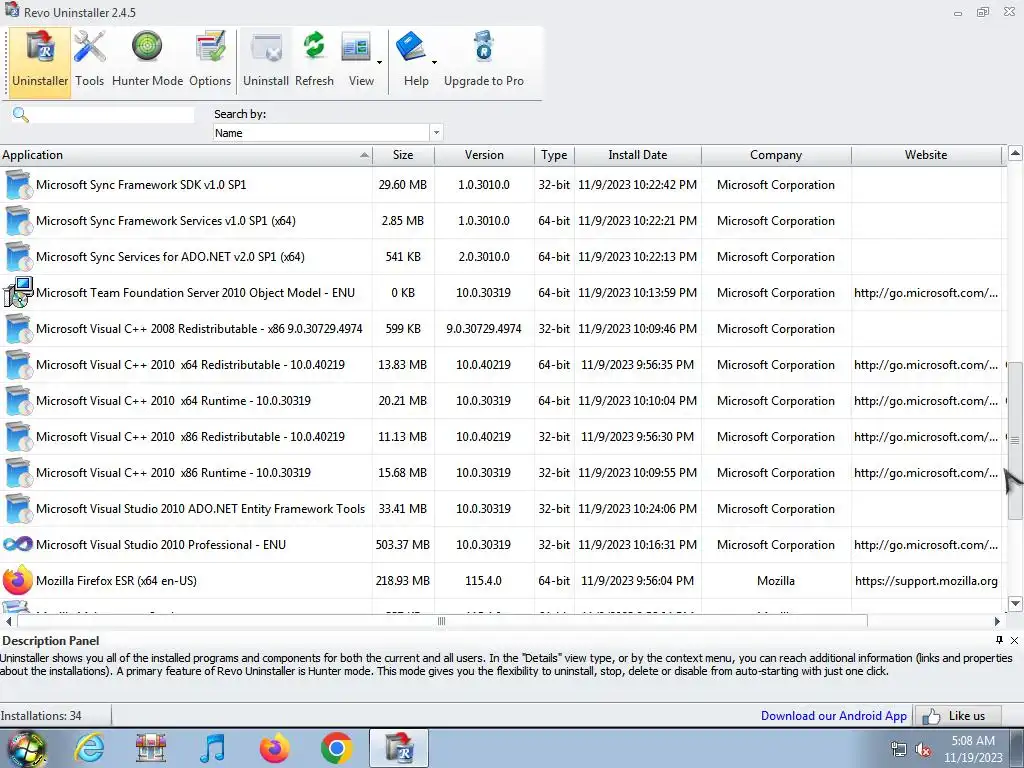This screenshot has height=768, width=1024.
Task: Open Google Chrome from the taskbar
Action: click(x=336, y=748)
